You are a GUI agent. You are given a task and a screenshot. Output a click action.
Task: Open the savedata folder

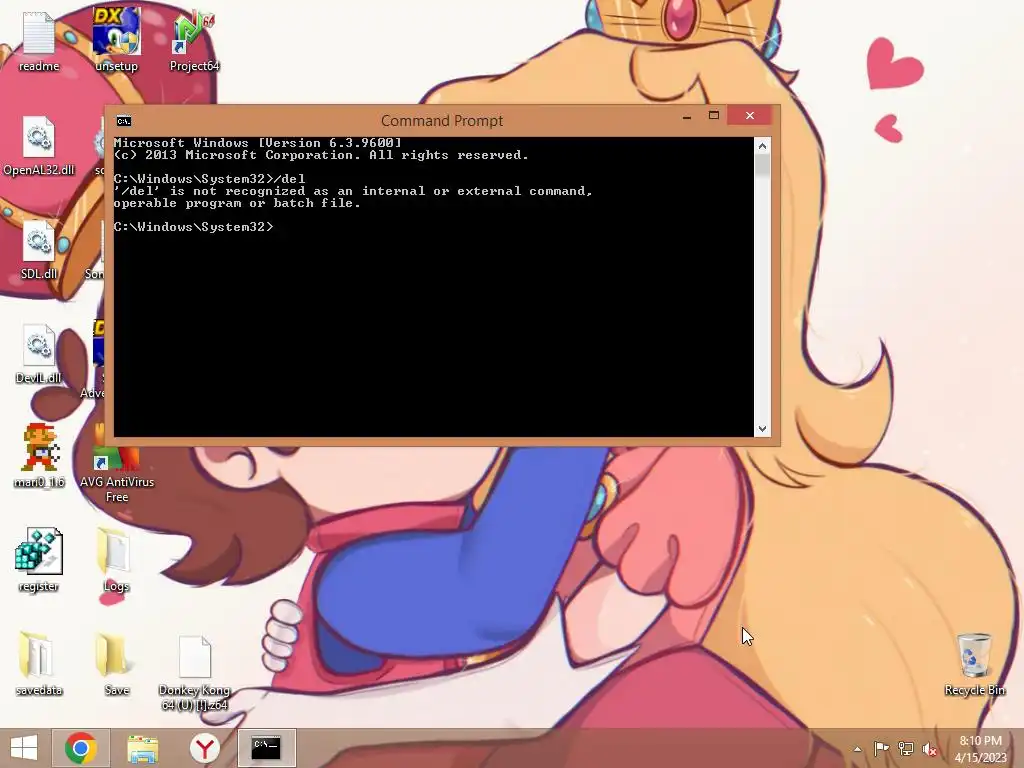[x=39, y=663]
